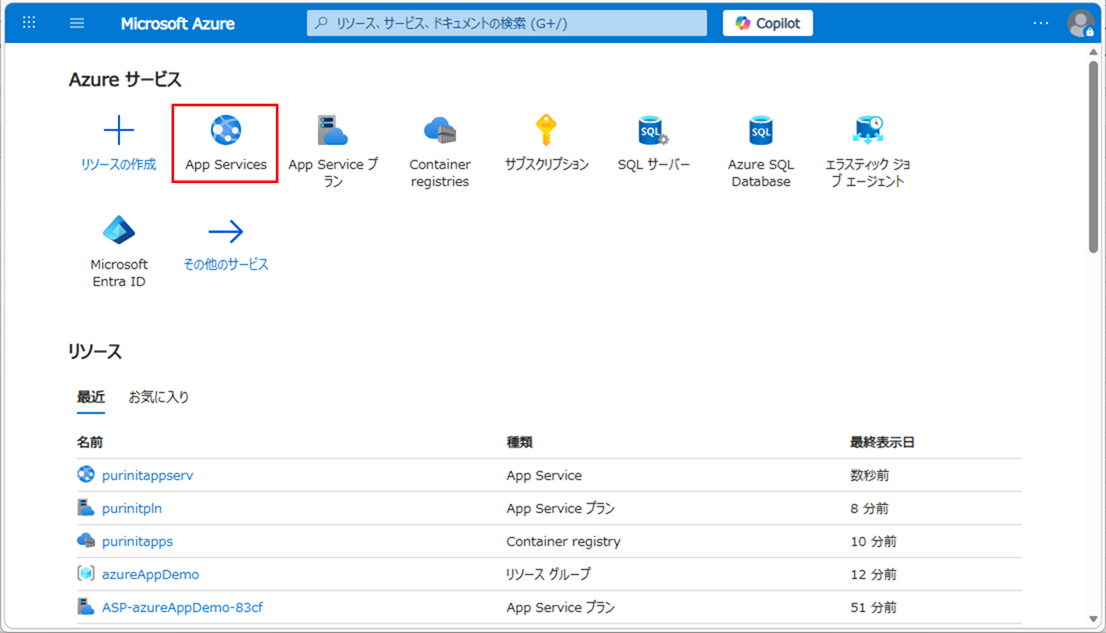Open SQL サーバー service
Viewport: 1106px width, 633px height.
(x=654, y=131)
